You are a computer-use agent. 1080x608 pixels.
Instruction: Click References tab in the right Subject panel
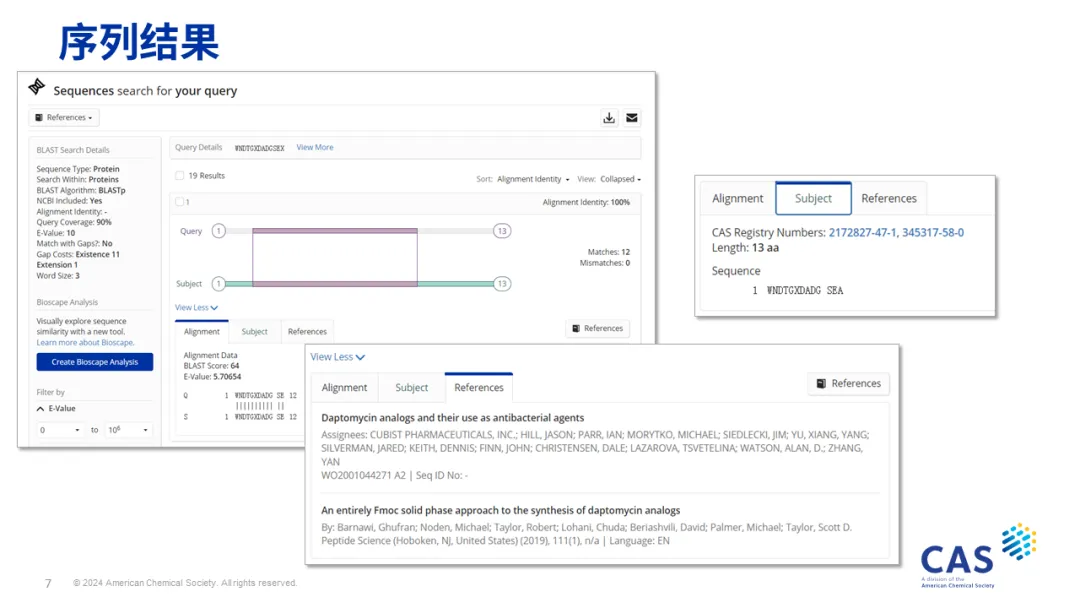click(x=889, y=198)
